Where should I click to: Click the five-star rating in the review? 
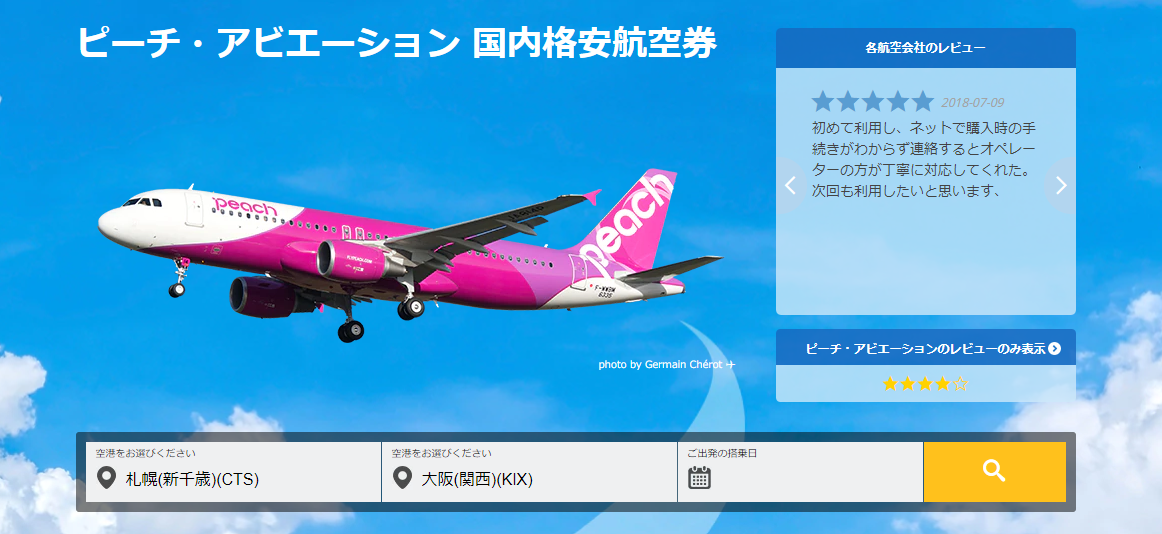[872, 101]
